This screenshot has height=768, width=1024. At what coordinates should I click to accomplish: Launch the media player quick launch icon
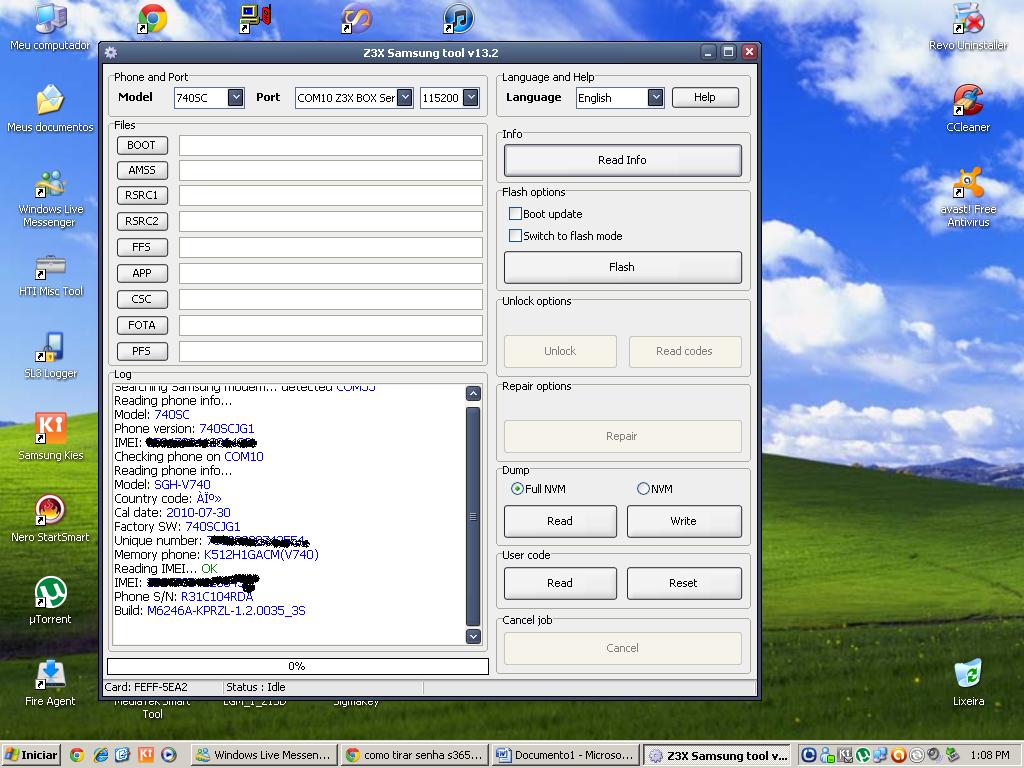click(x=169, y=756)
